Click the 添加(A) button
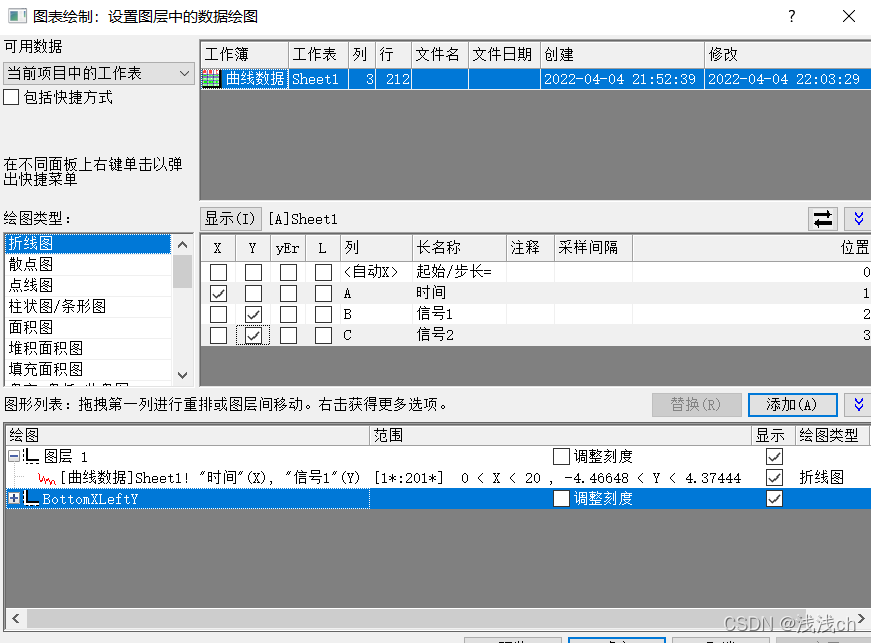This screenshot has width=871, height=643. pos(792,404)
